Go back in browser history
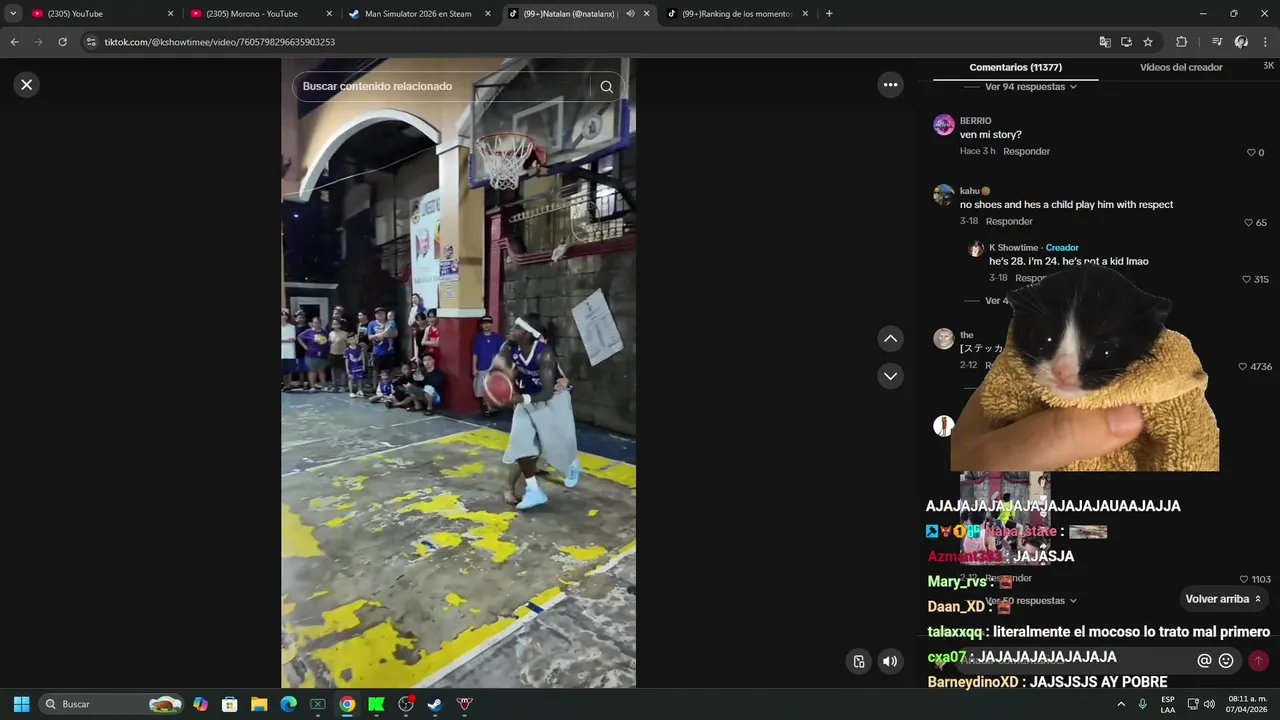Screen dimensions: 1280x720 (14, 42)
